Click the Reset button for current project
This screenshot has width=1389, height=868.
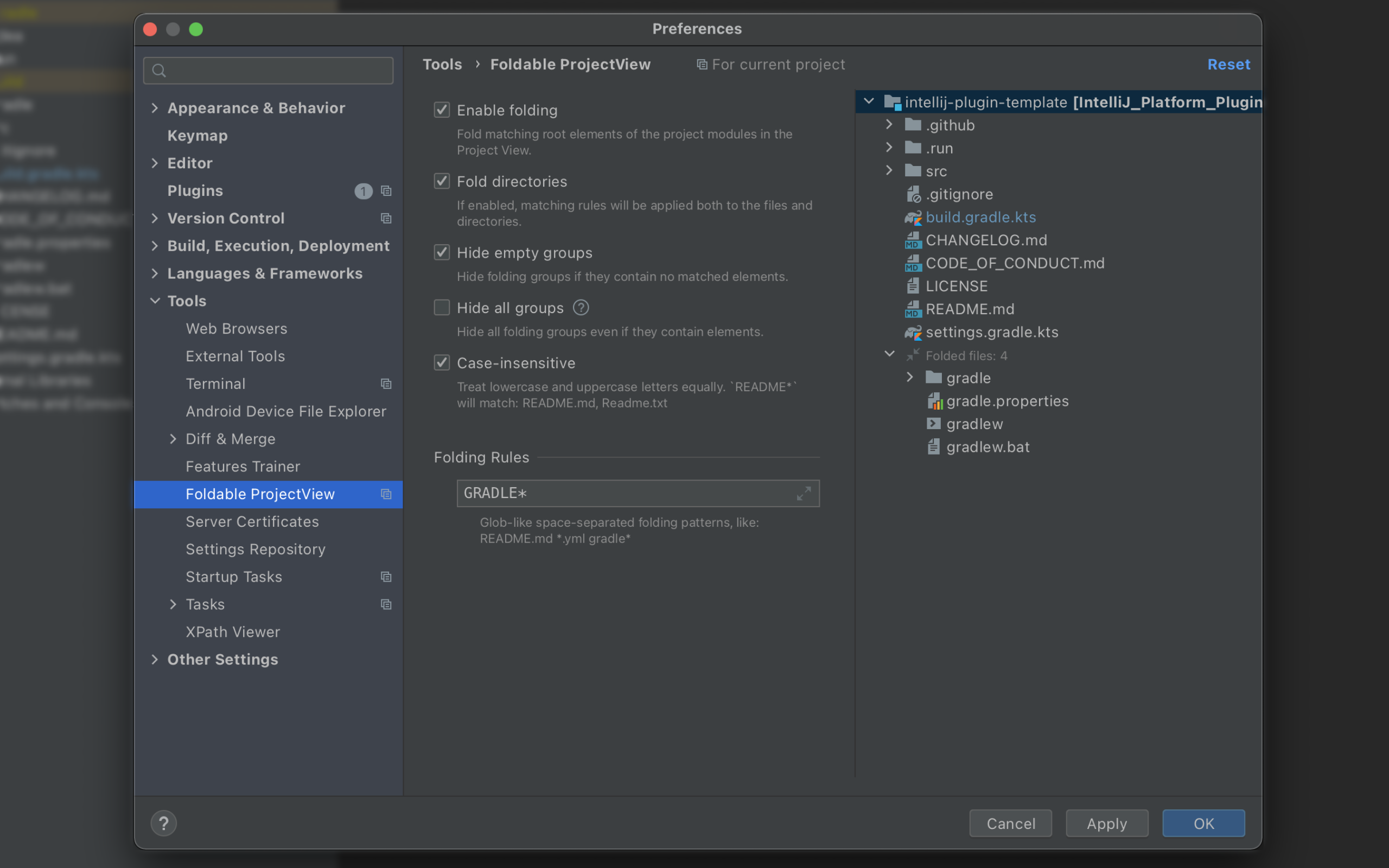click(1229, 63)
